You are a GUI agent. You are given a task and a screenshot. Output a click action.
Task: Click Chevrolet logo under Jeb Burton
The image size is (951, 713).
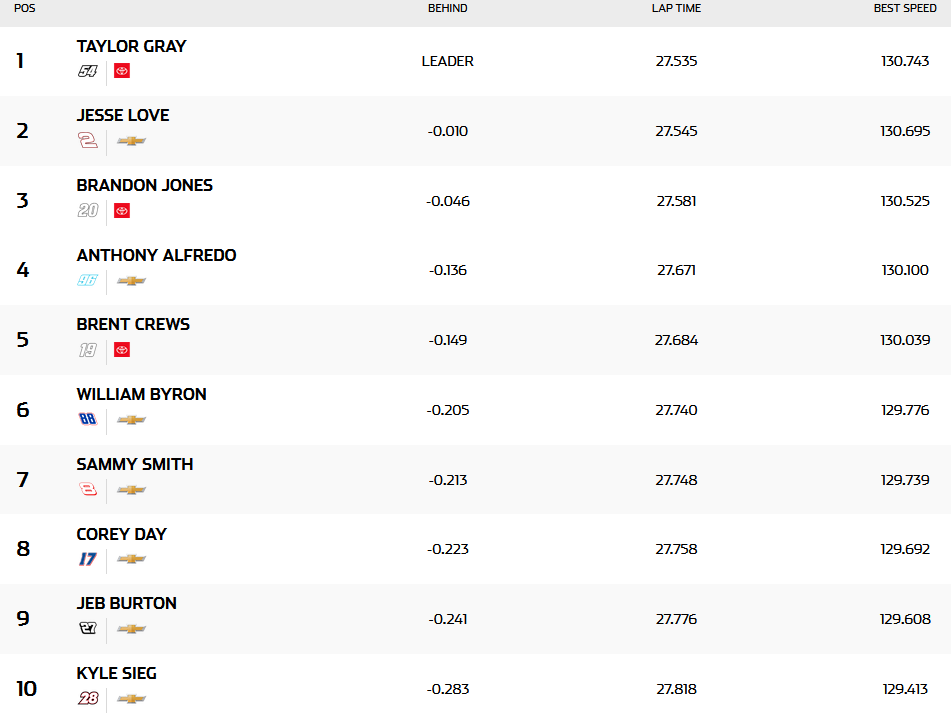click(x=131, y=629)
